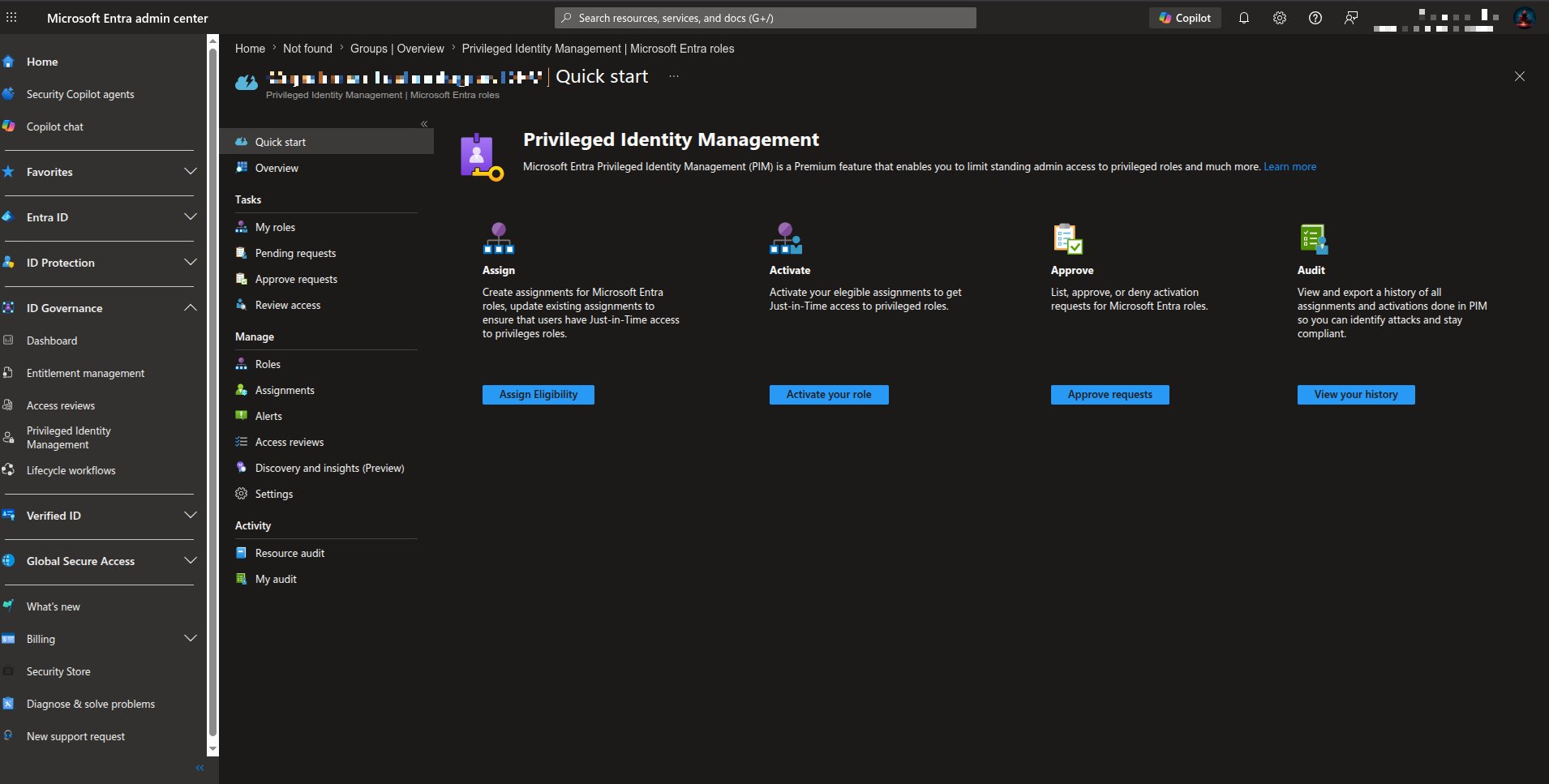Click the Review access icon
Viewport: 1549px width, 784px height.
click(241, 305)
